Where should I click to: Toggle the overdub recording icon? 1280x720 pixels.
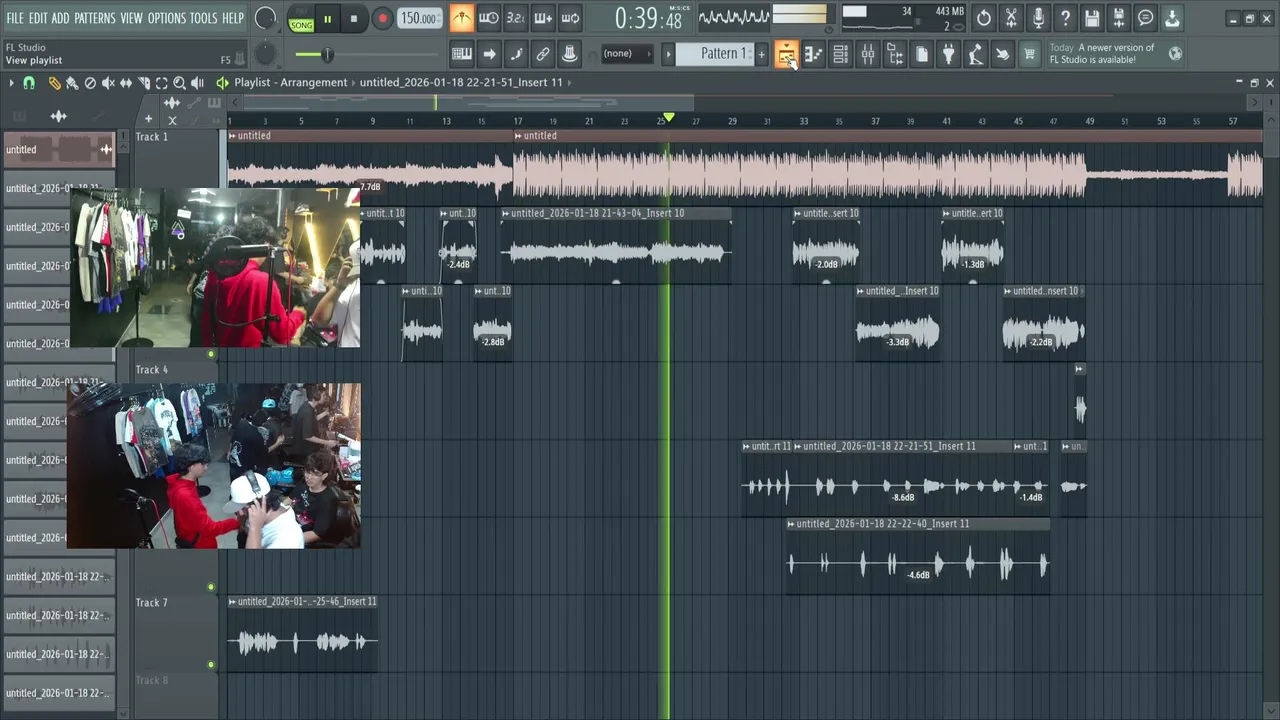pyautogui.click(x=543, y=18)
